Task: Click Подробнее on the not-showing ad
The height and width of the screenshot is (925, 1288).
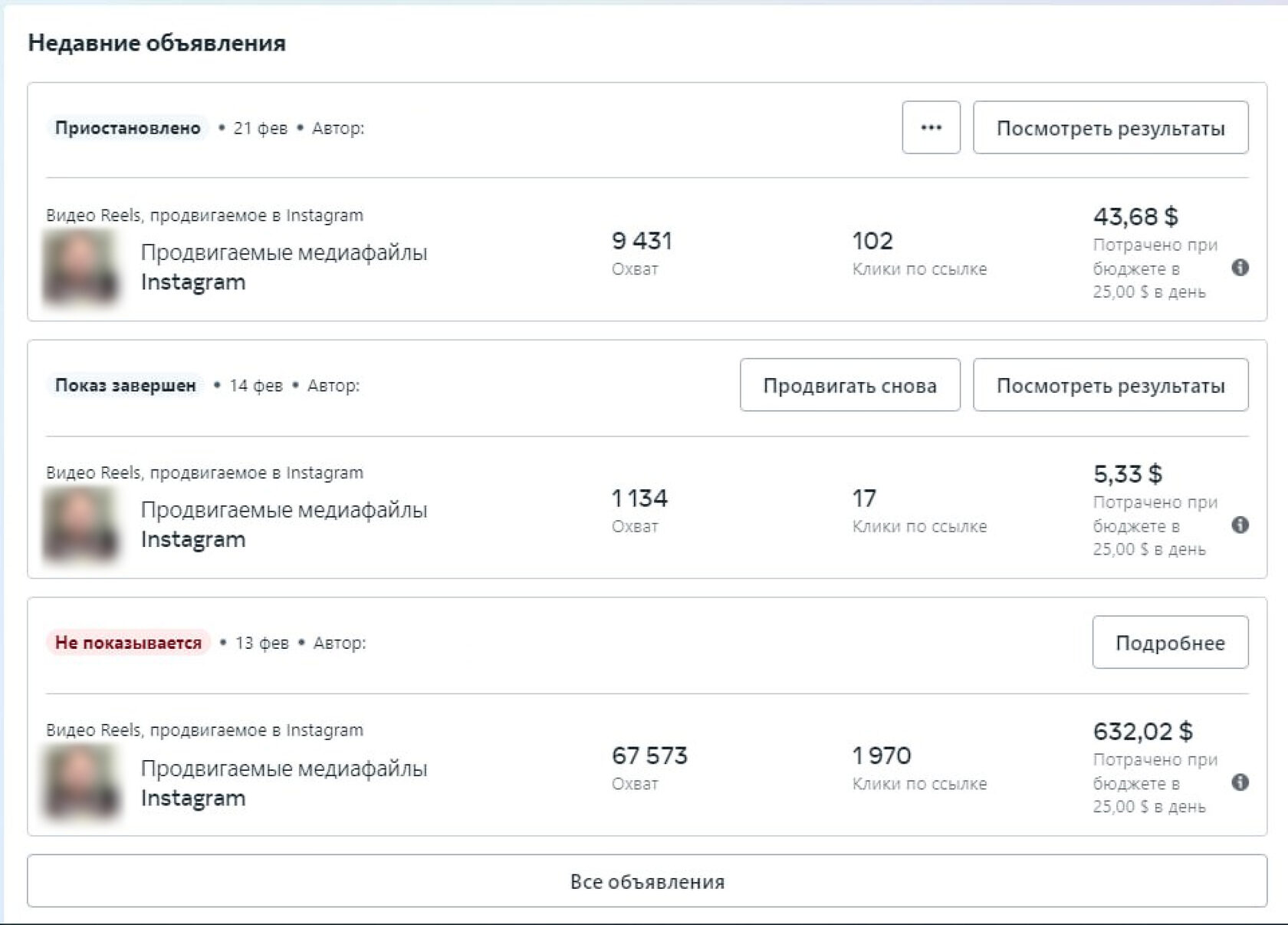Action: coord(1170,643)
